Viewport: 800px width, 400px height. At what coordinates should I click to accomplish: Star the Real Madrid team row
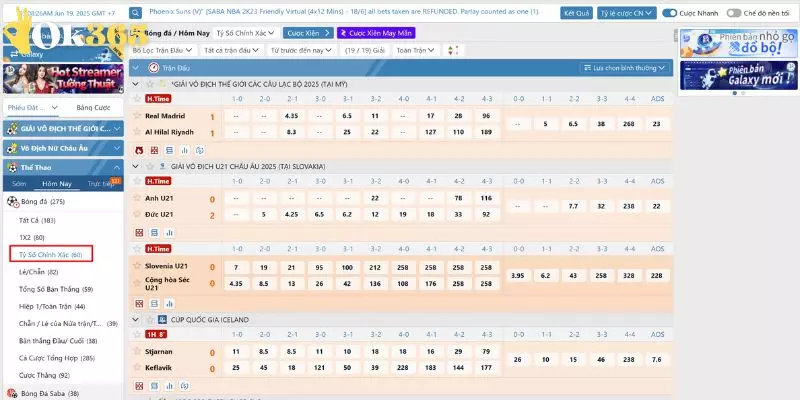click(x=137, y=115)
